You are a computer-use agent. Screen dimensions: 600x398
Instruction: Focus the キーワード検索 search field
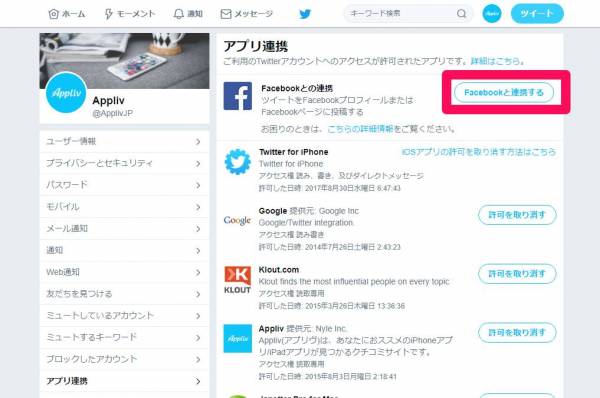click(x=408, y=14)
